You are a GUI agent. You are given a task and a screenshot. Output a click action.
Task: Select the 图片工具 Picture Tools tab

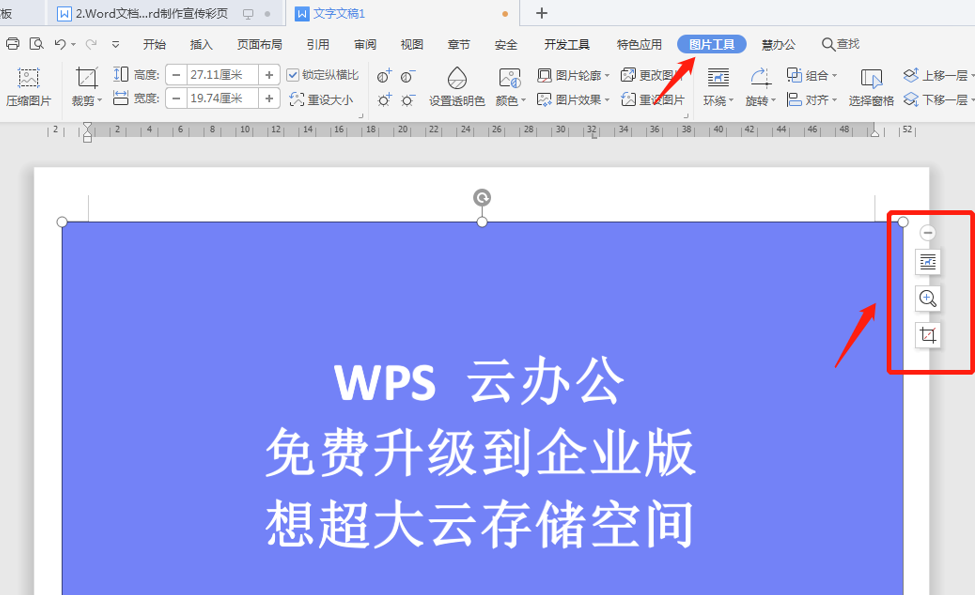711,44
